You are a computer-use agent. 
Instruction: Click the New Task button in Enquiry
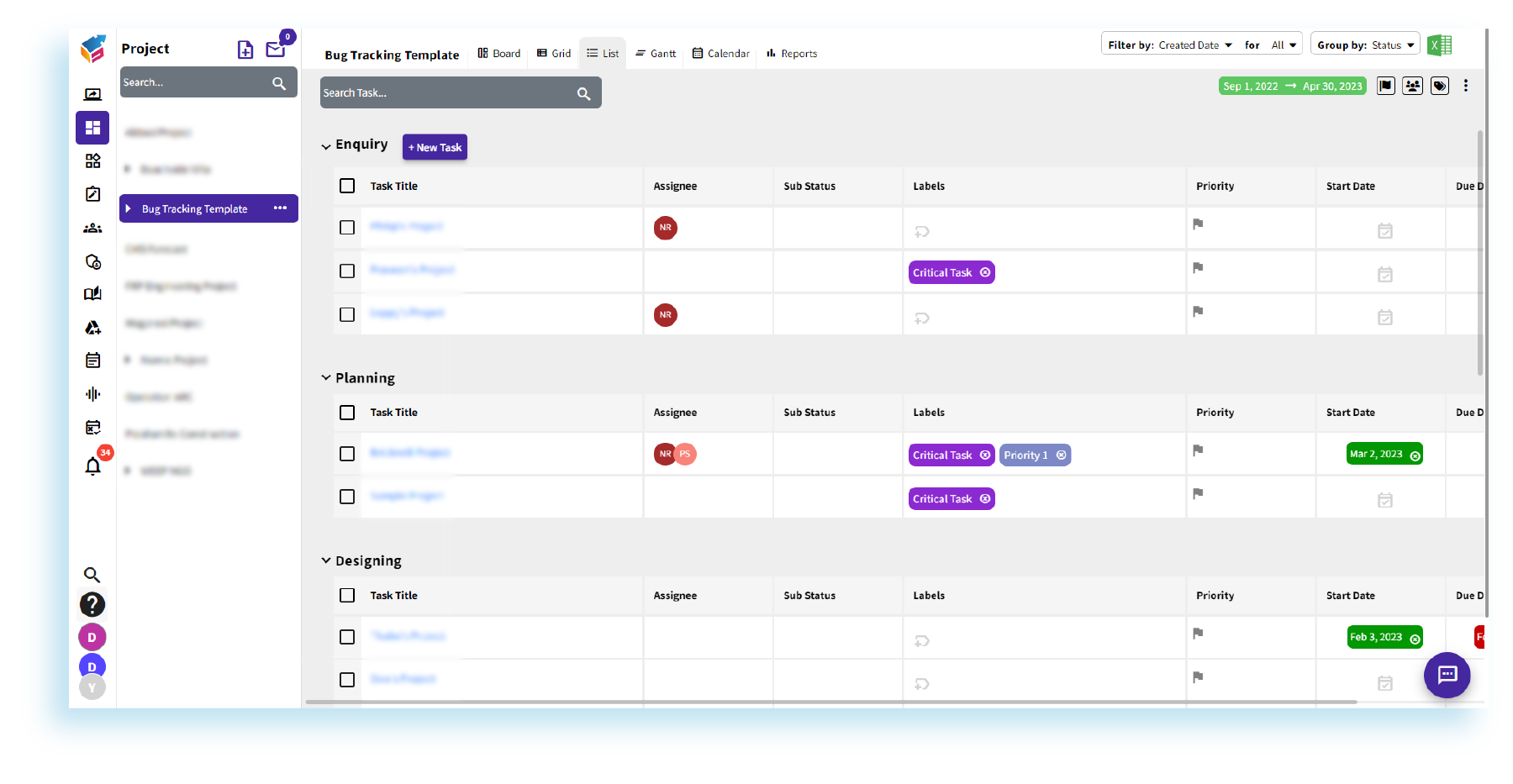pyautogui.click(x=435, y=147)
